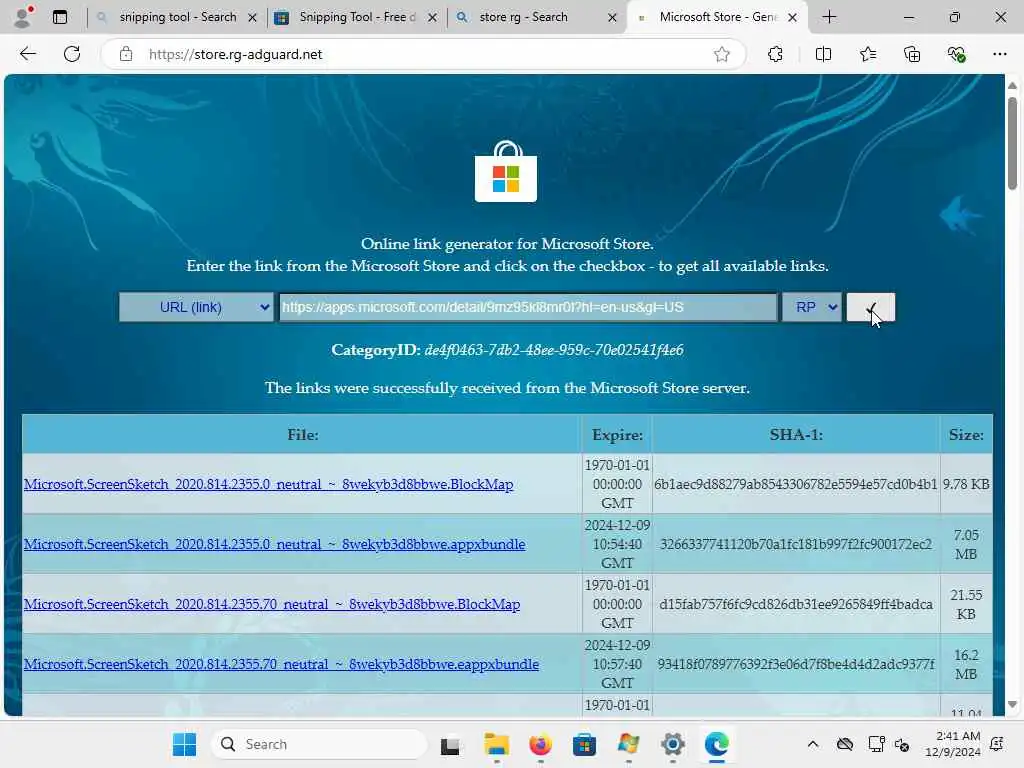Open a new tab with plus button

coord(829,17)
